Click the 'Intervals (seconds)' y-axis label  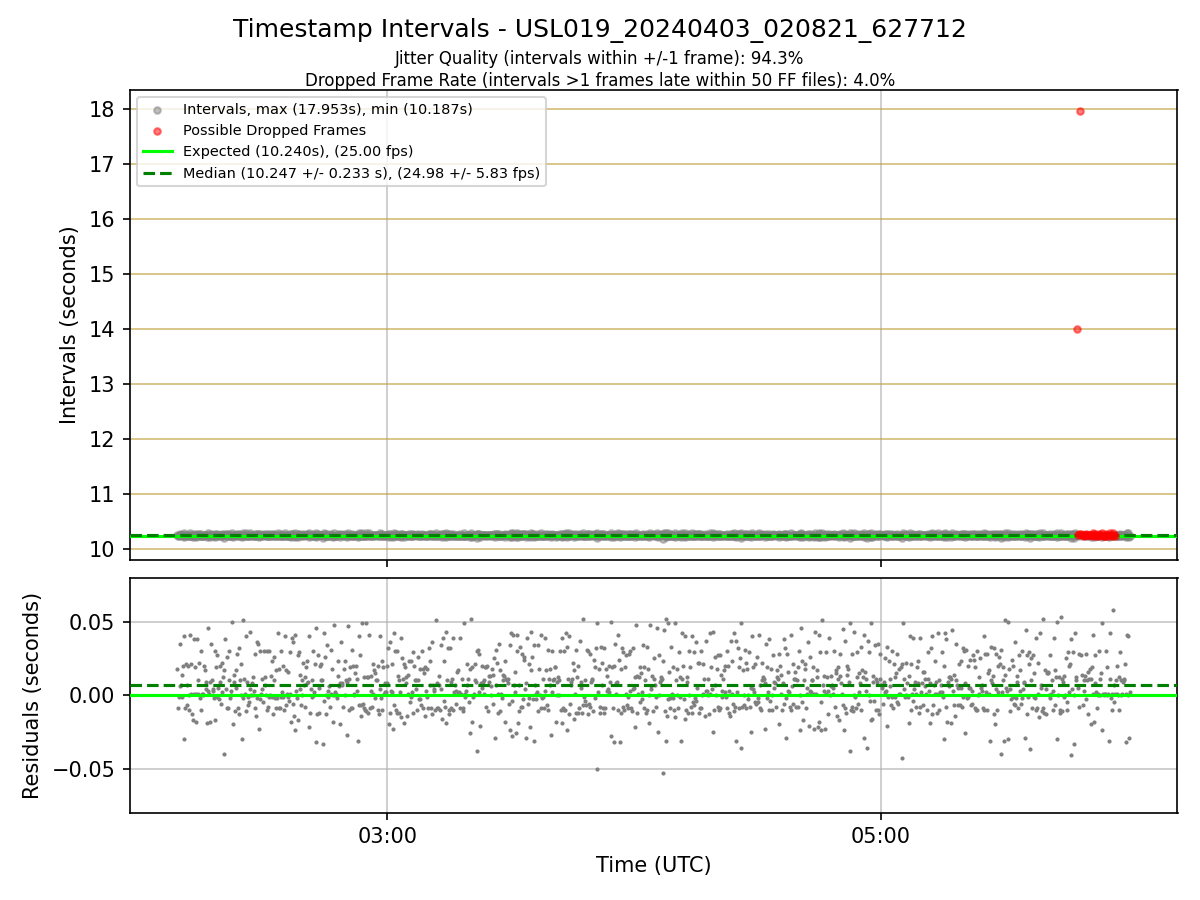tap(69, 325)
